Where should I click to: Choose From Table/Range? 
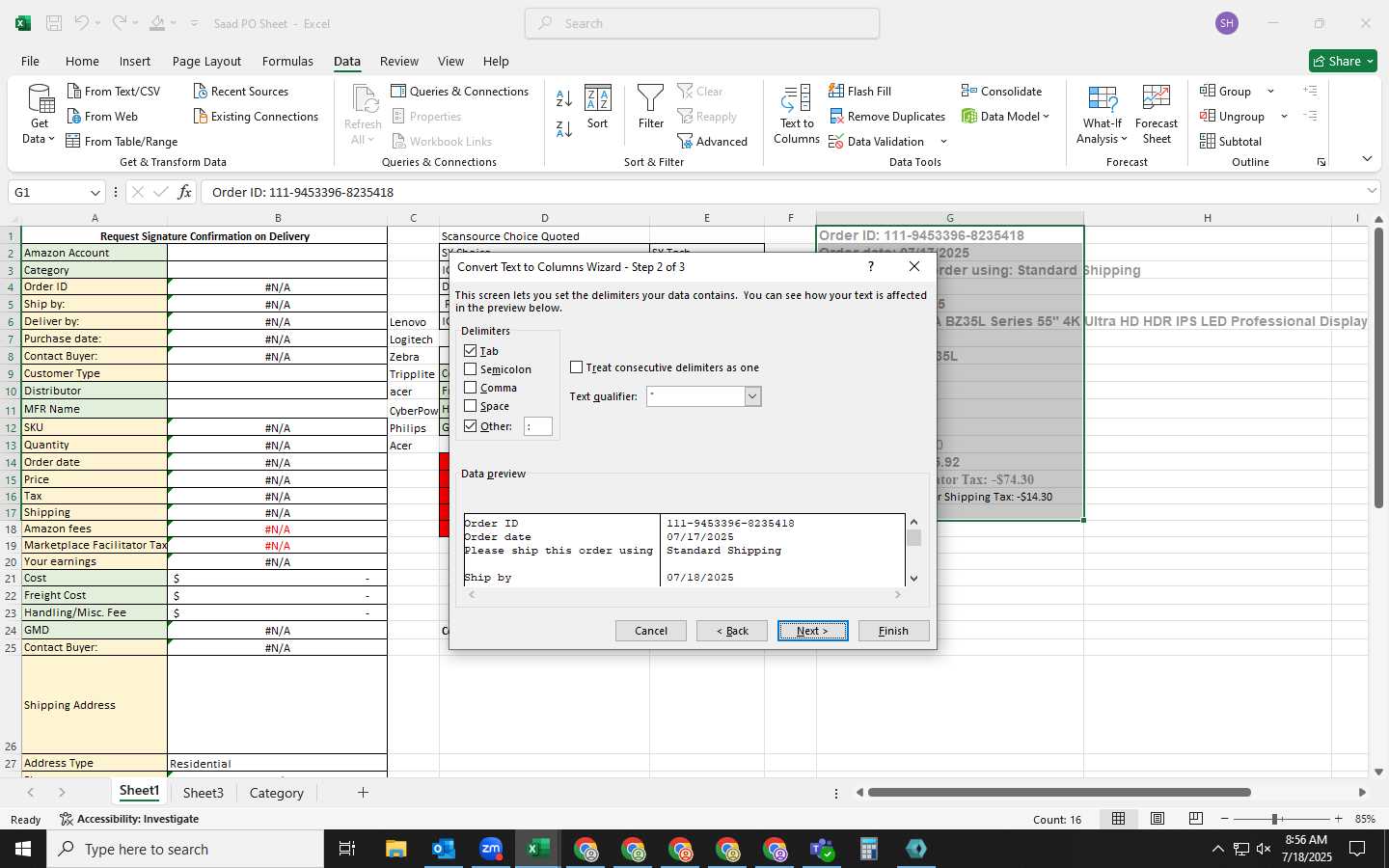tap(122, 141)
